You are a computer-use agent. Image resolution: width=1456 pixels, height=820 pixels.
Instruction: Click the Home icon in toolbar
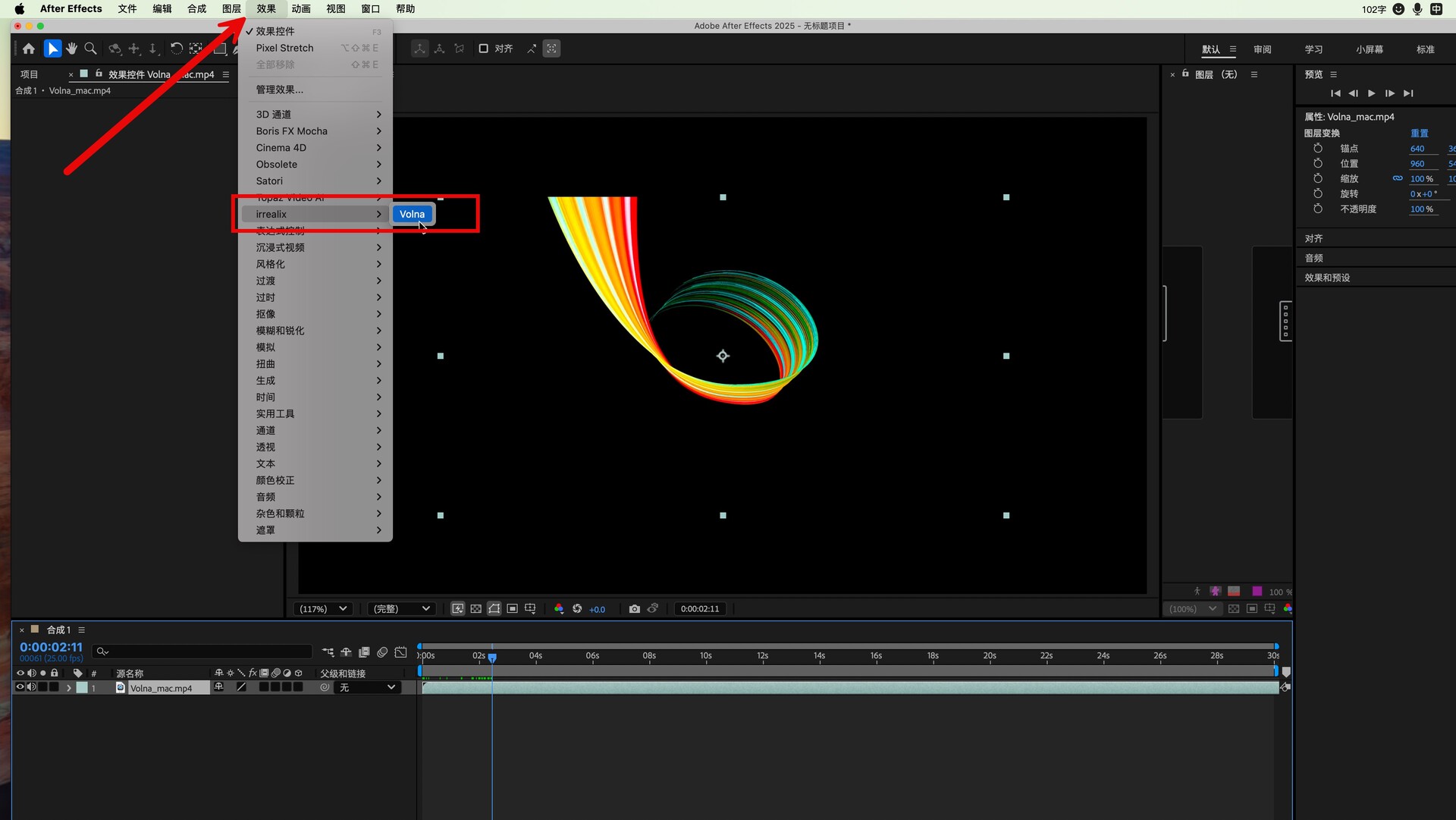[x=29, y=49]
